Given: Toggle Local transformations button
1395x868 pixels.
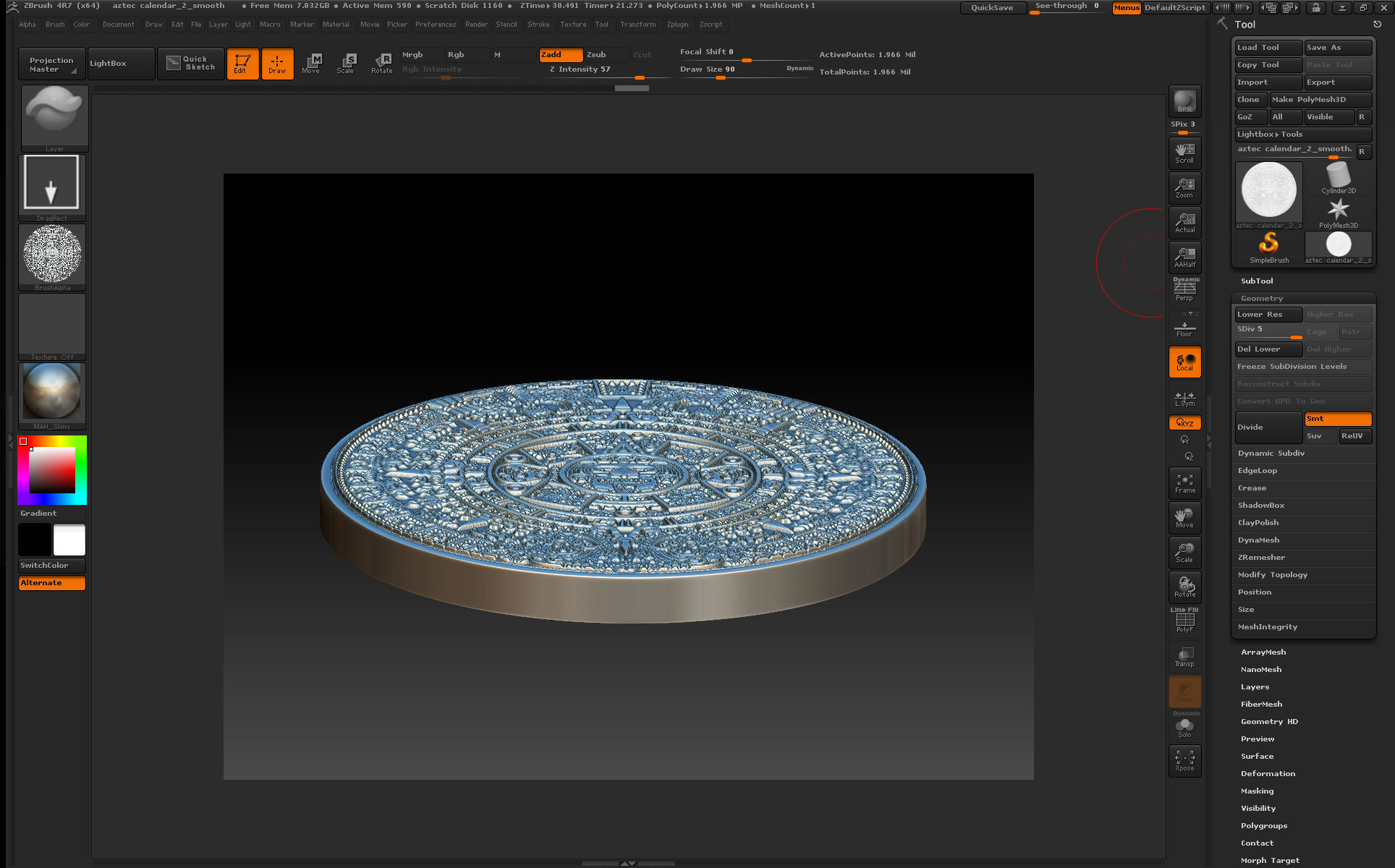Looking at the screenshot, I should tap(1184, 362).
